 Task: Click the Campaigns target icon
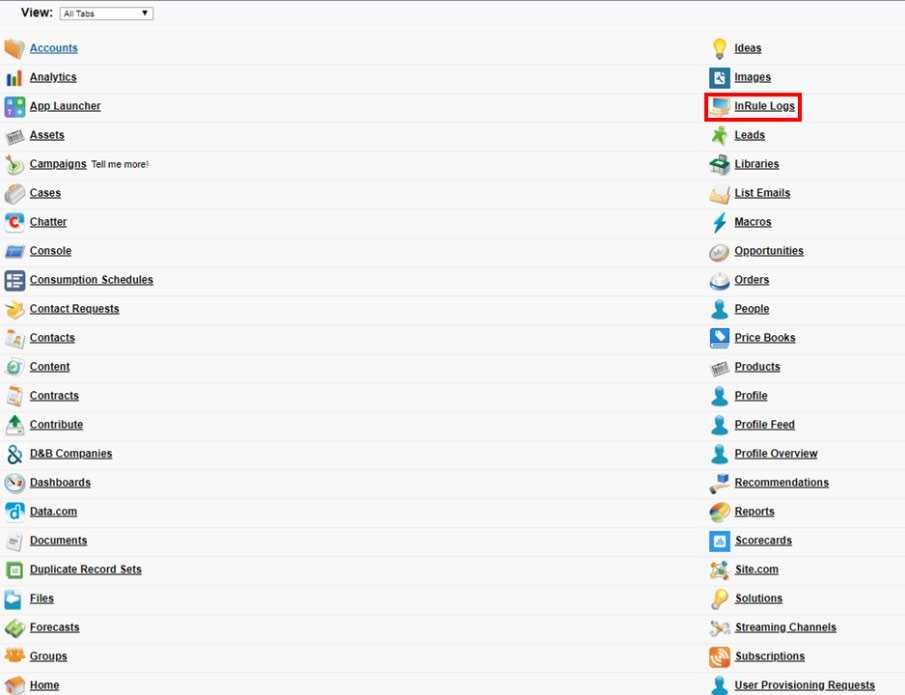[x=14, y=165]
